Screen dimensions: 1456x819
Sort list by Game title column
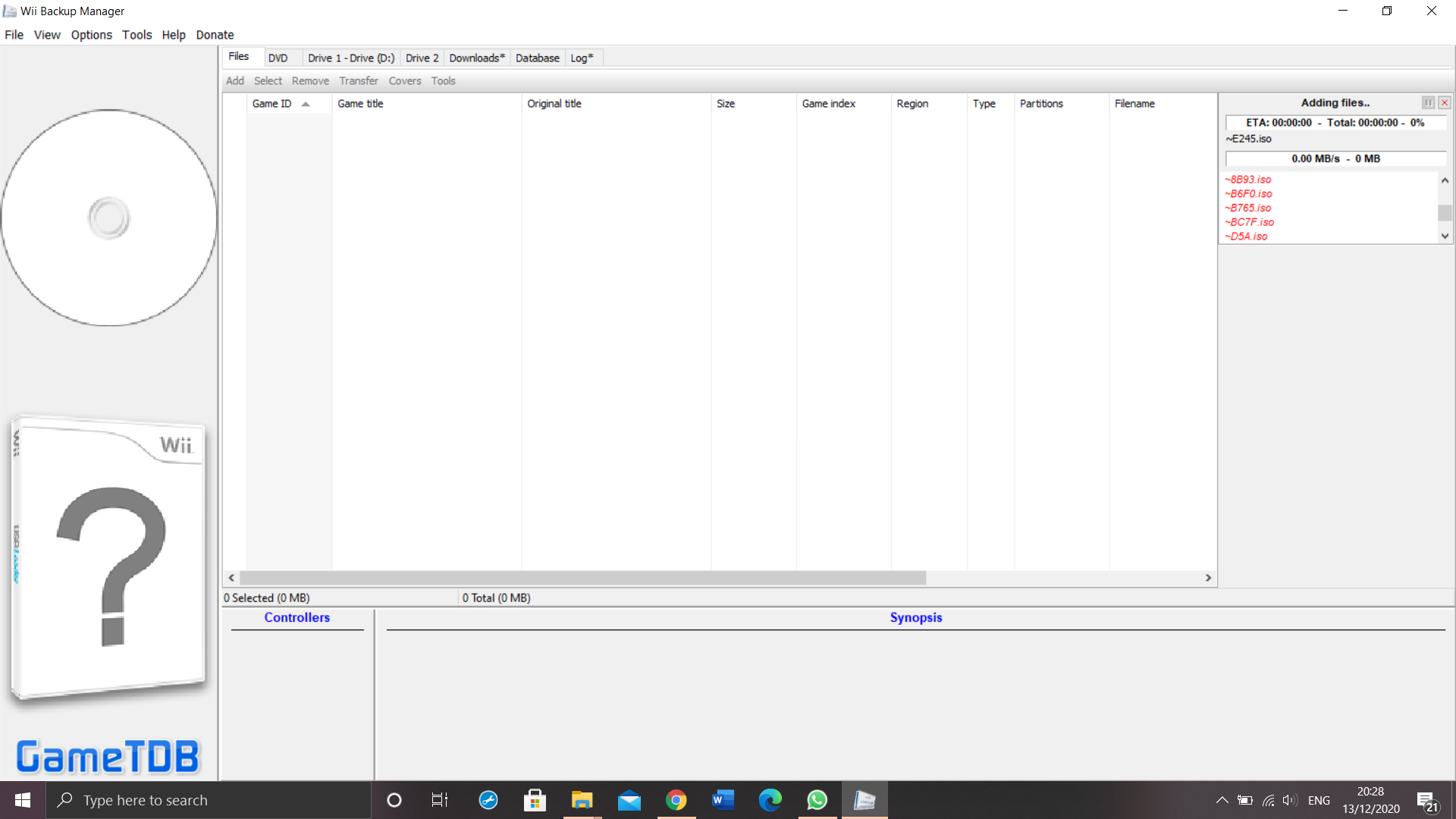pyautogui.click(x=426, y=104)
